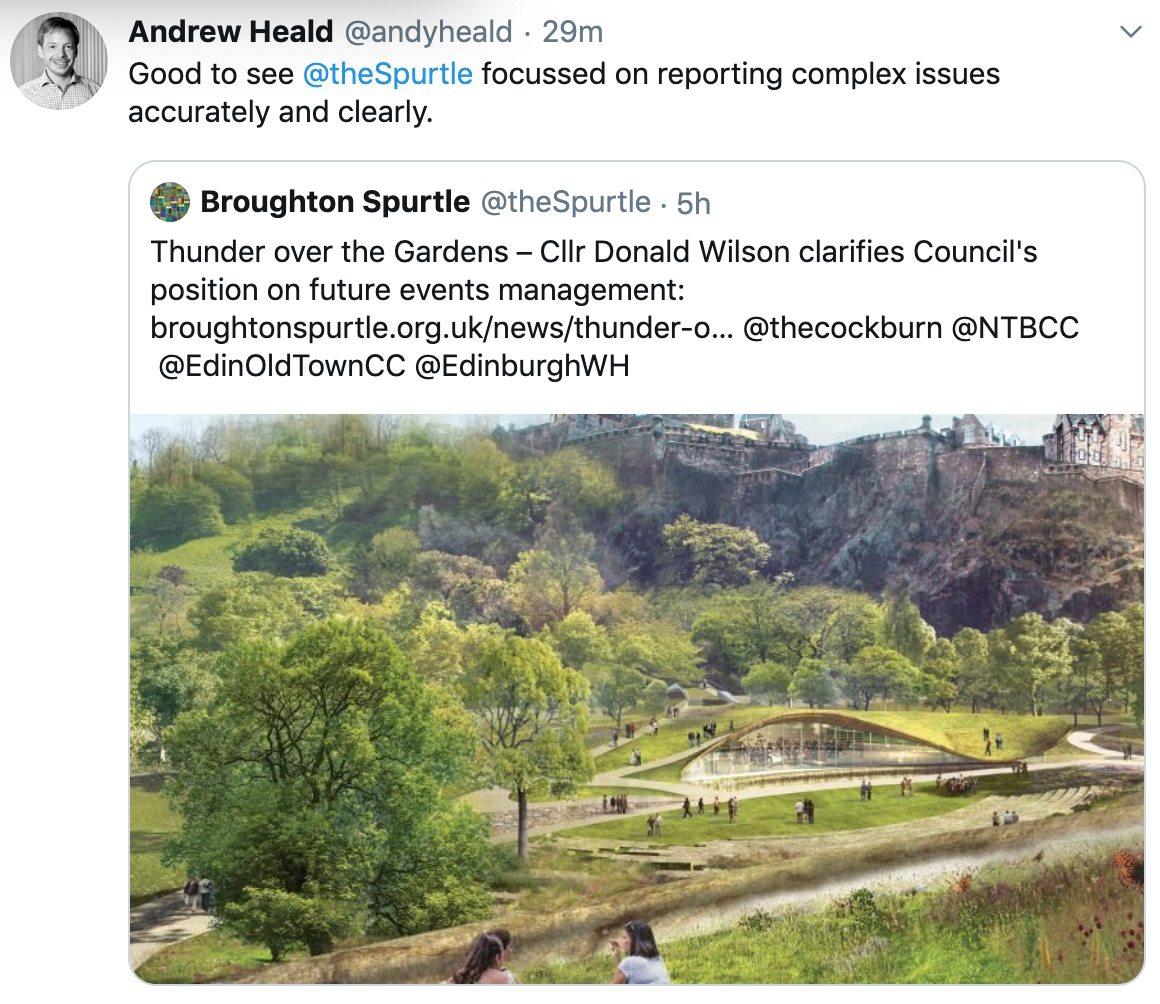Open the gardens rendering image
This screenshot has width=1160, height=1004.
click(x=637, y=698)
